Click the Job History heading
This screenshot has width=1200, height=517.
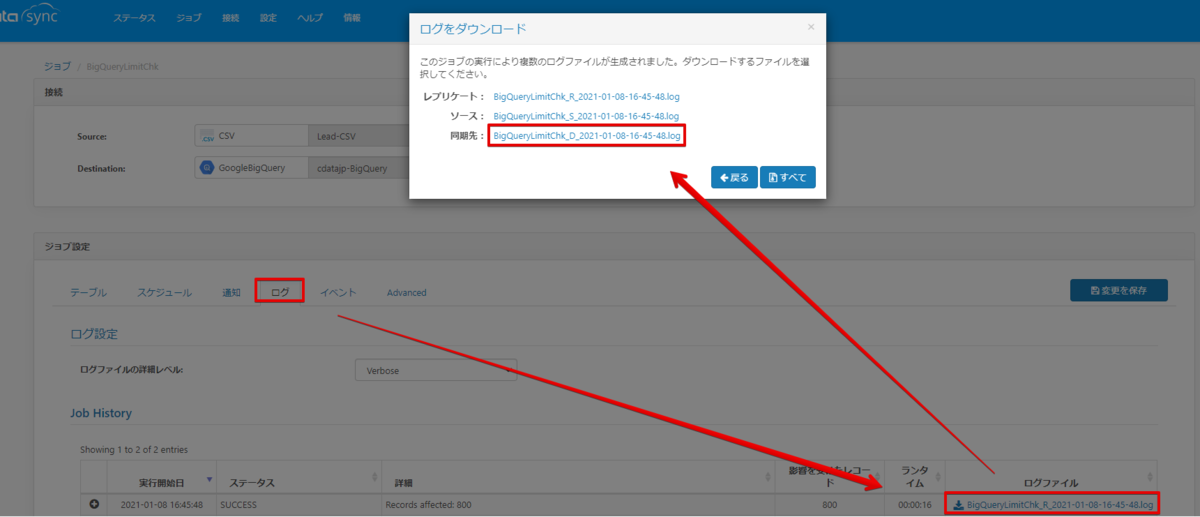[101, 412]
